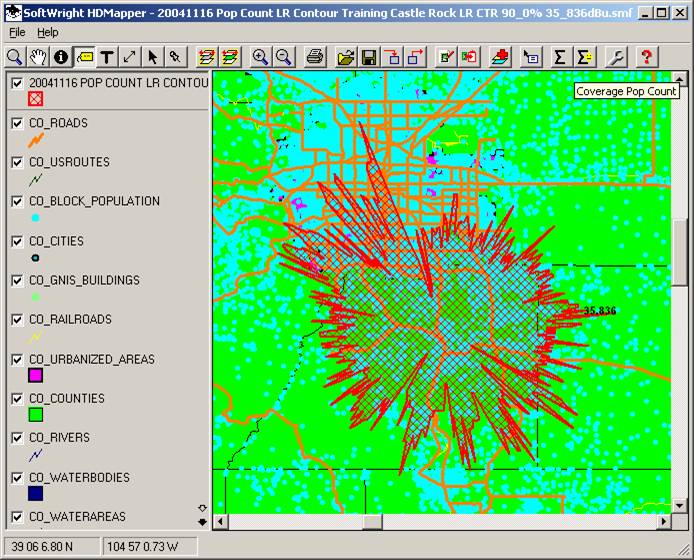Select the diagonal measure arrow tool

point(130,57)
